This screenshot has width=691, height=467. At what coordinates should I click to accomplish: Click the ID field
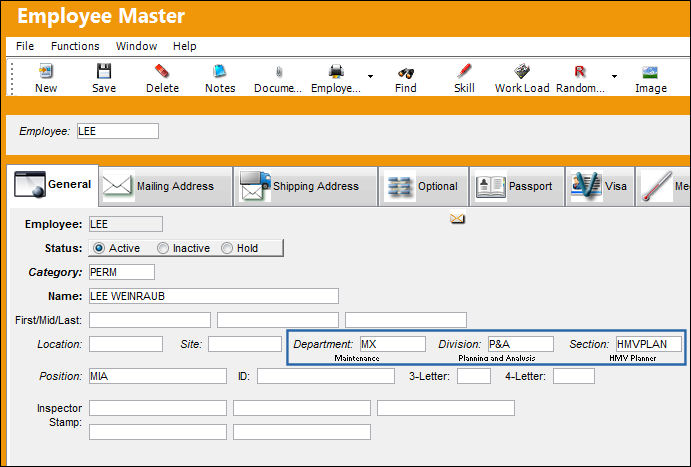point(326,376)
